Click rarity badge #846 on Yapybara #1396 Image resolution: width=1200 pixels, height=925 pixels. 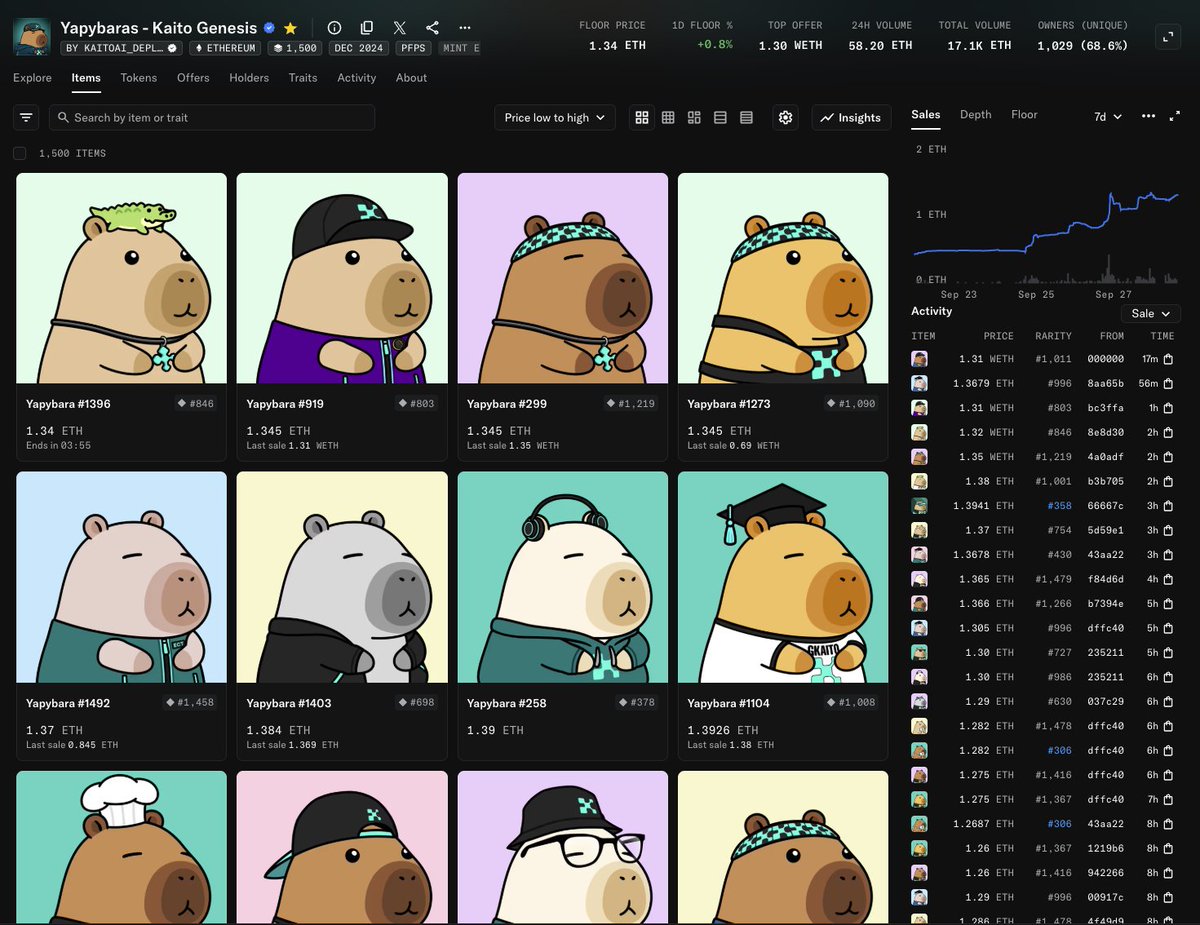(x=195, y=403)
